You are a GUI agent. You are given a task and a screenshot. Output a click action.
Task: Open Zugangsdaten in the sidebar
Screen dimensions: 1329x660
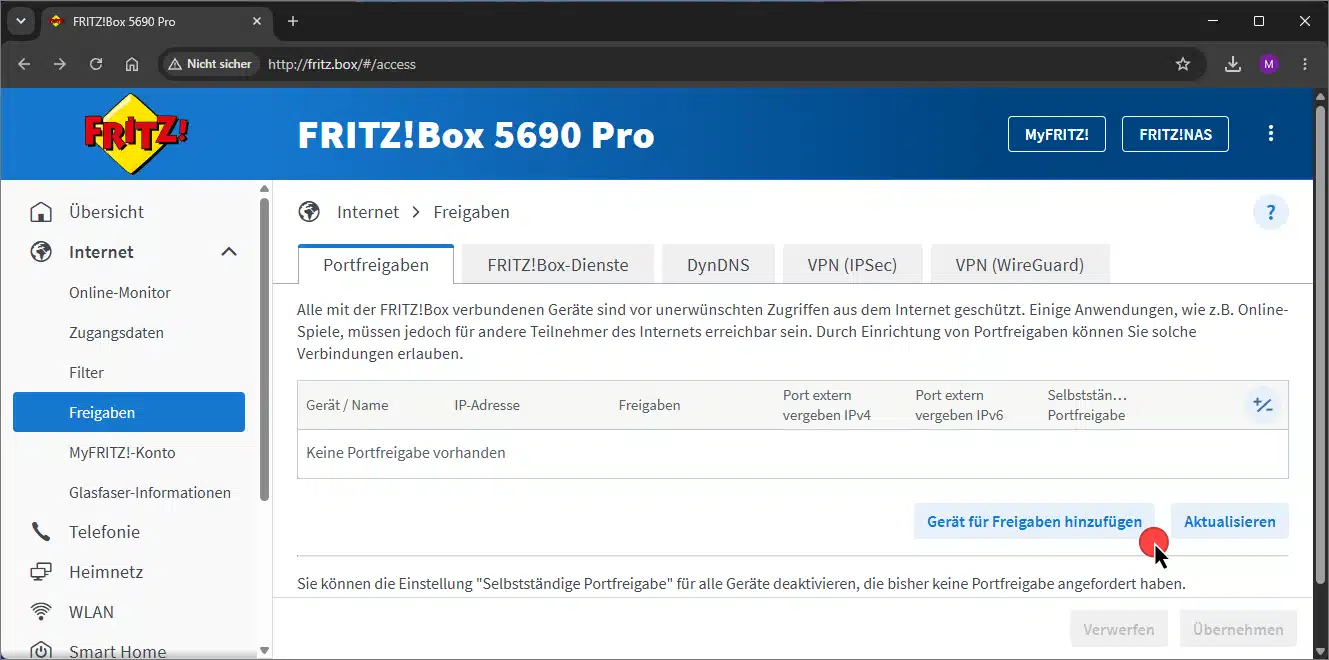116,333
